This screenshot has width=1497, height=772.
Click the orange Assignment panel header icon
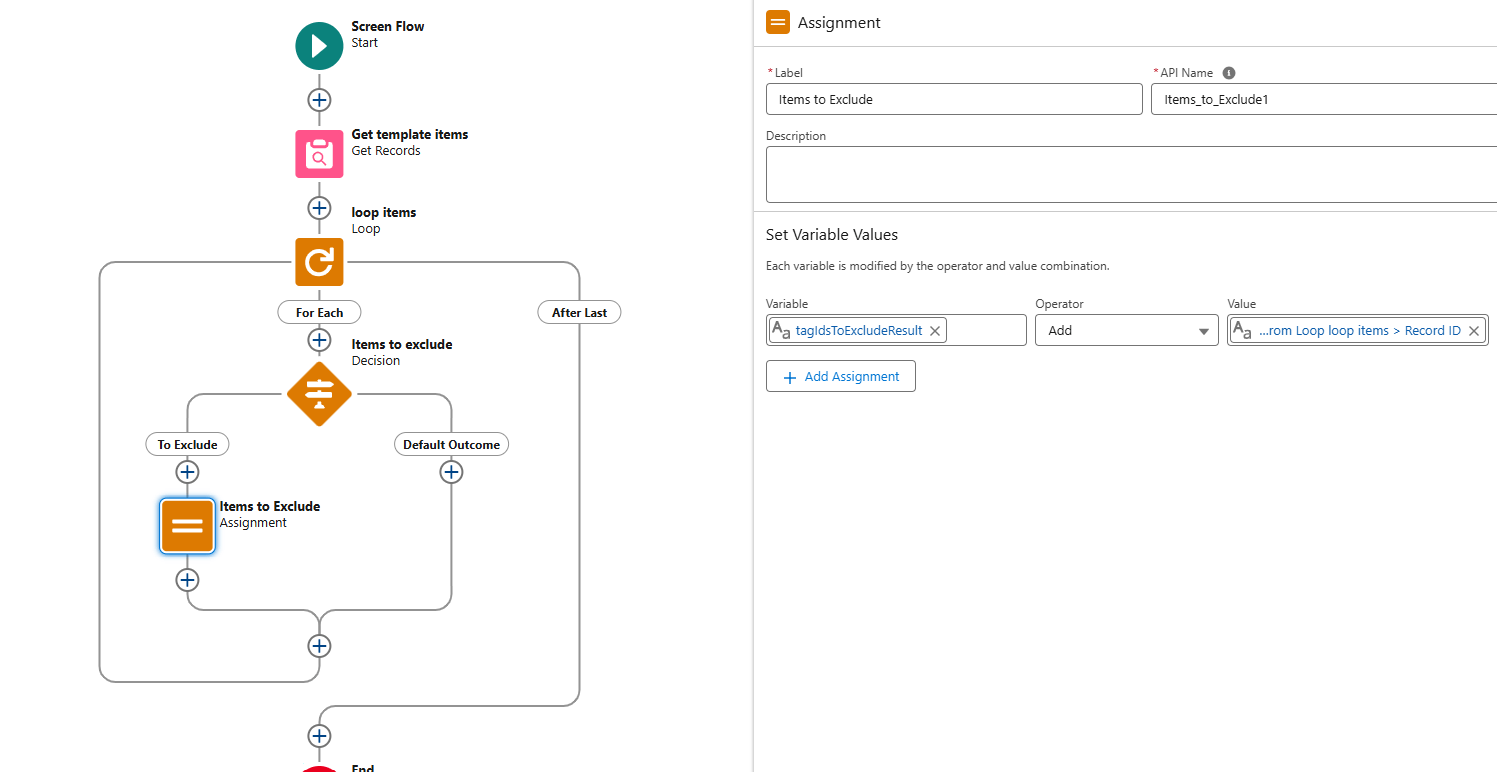click(x=777, y=22)
